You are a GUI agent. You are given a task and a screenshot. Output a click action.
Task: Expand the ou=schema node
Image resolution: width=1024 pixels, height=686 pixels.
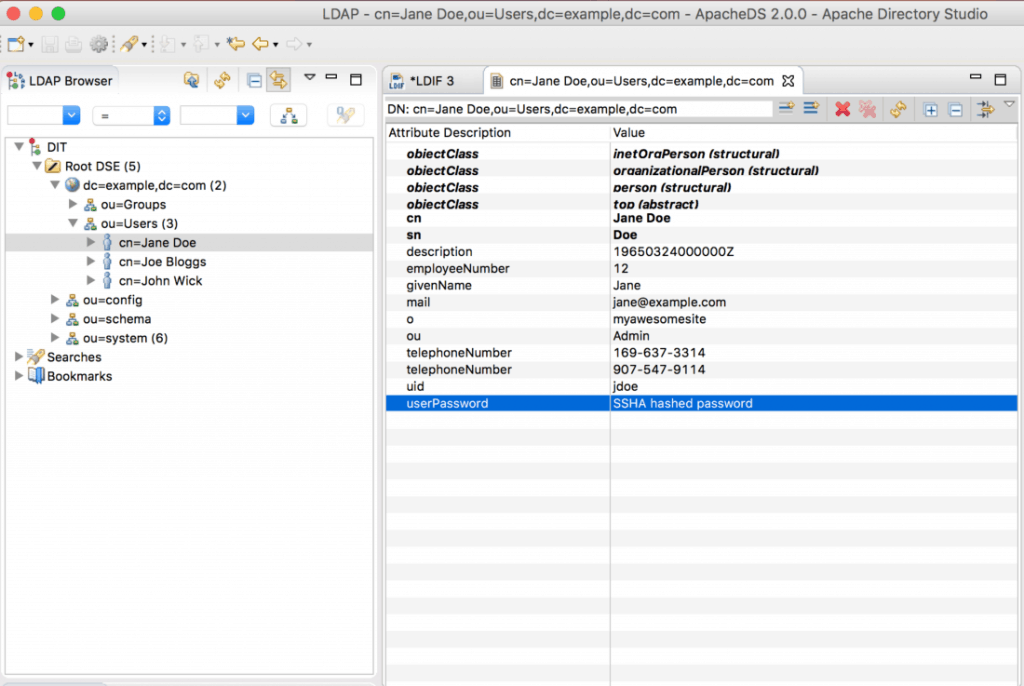56,318
